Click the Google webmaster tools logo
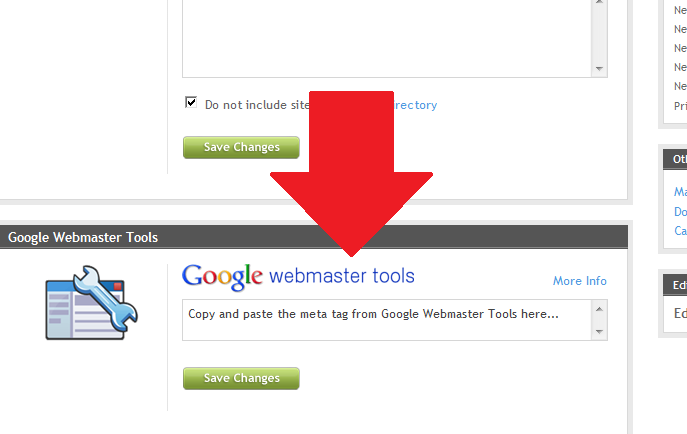This screenshot has width=687, height=434. [x=298, y=277]
